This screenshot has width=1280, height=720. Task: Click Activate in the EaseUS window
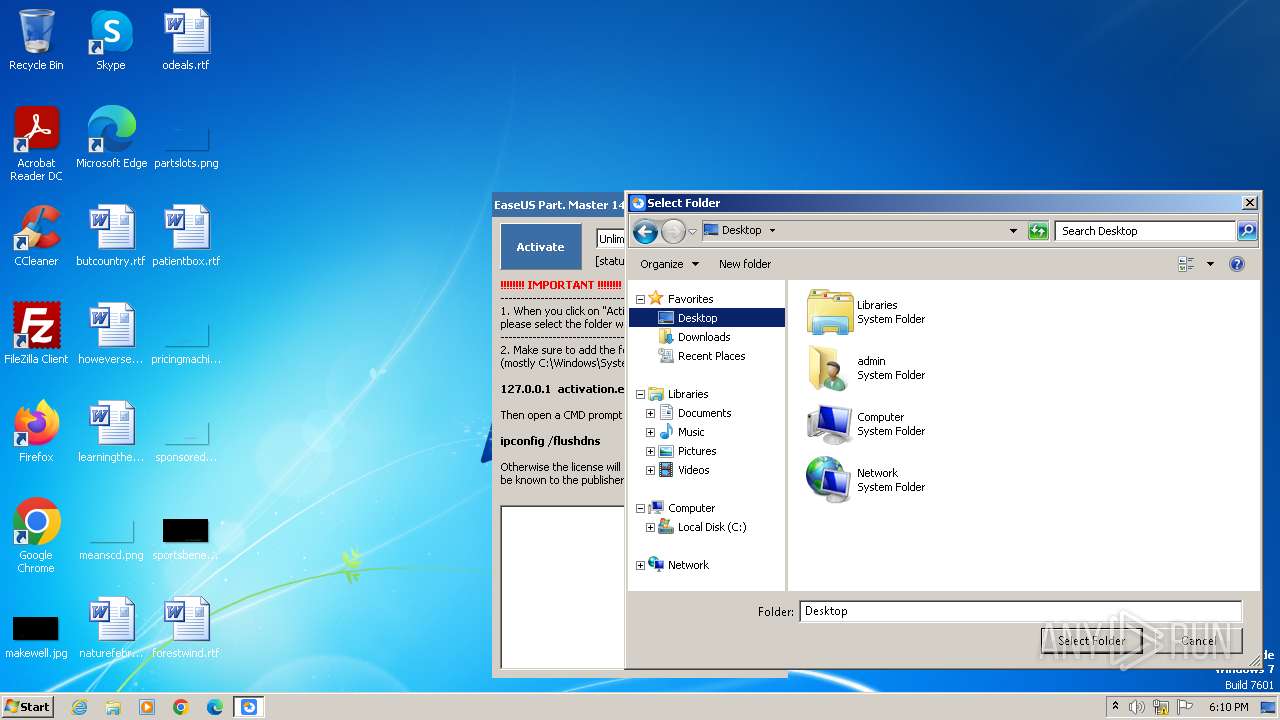540,247
